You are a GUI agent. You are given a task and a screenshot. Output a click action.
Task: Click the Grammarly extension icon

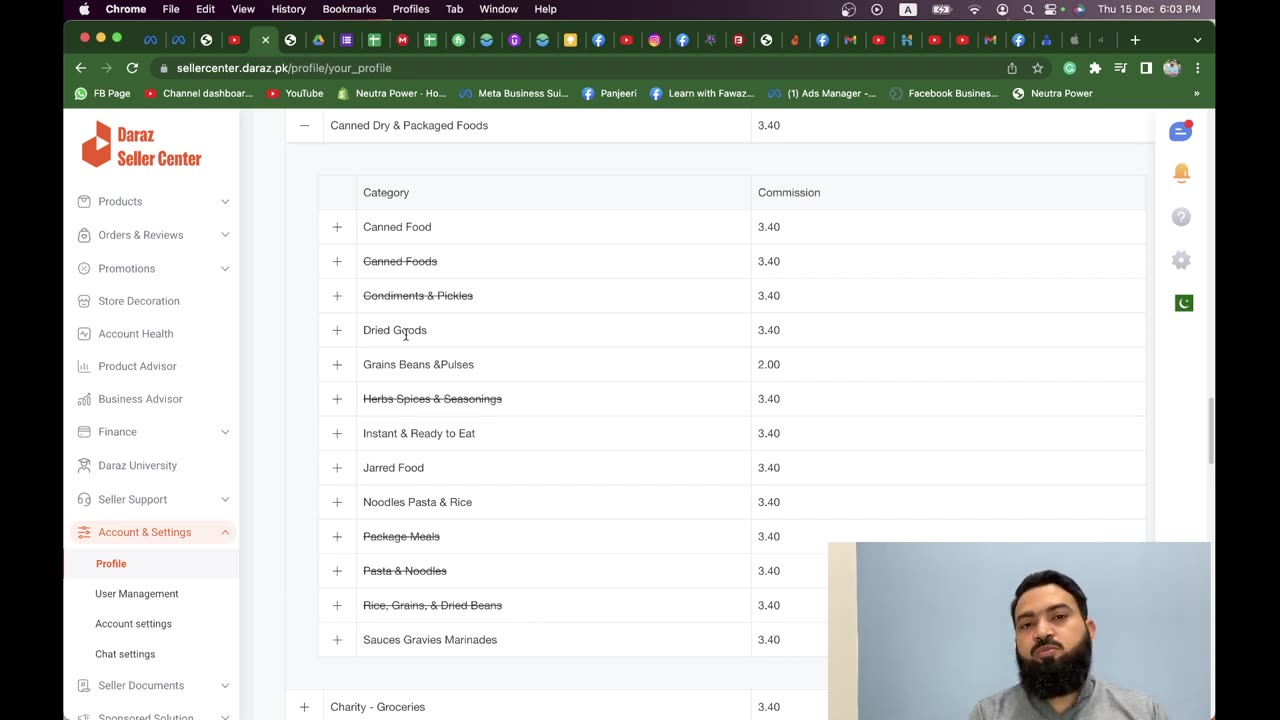click(x=1069, y=68)
